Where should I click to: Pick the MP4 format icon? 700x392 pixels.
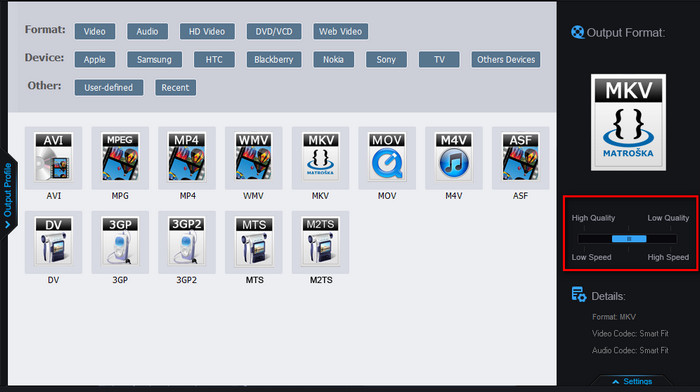(187, 157)
